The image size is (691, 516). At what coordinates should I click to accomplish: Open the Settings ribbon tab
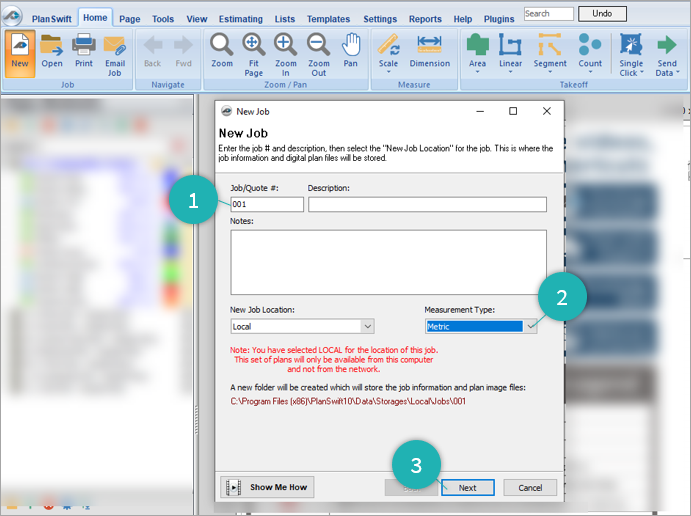pos(380,19)
